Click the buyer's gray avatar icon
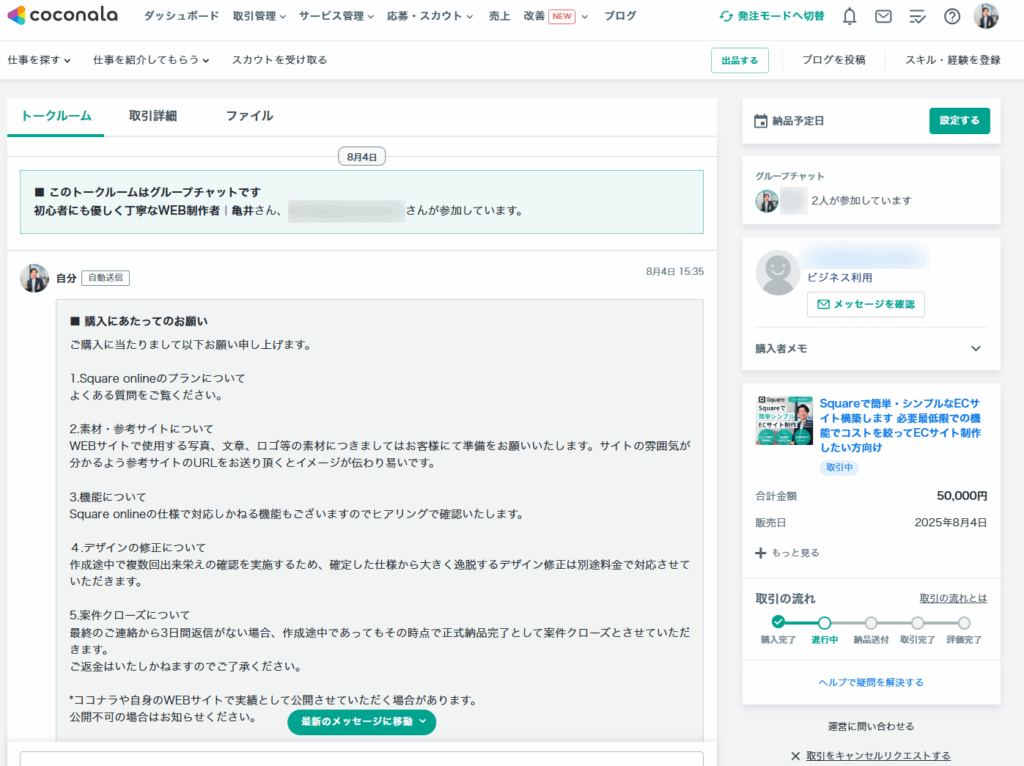This screenshot has width=1024, height=766. [777, 272]
